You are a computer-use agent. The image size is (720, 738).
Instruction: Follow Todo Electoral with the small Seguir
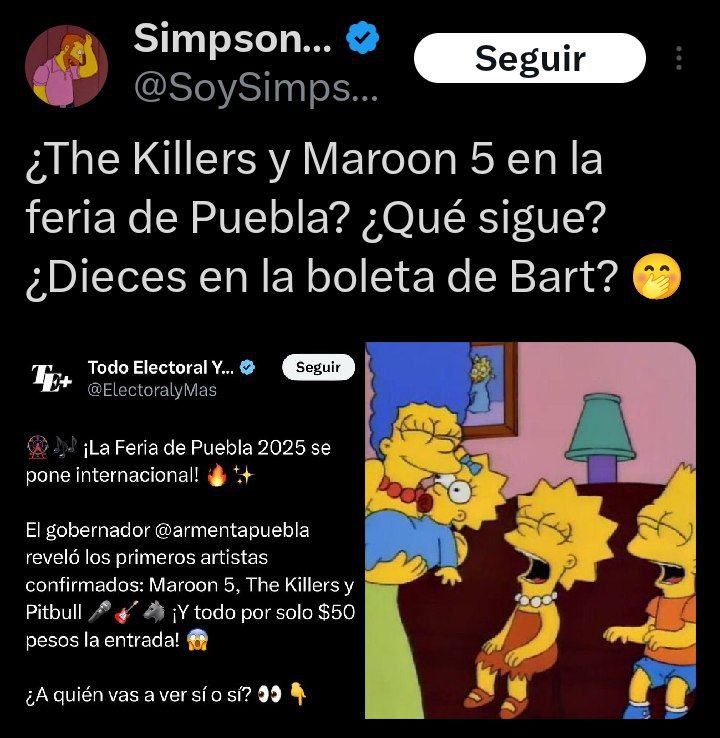click(x=318, y=367)
